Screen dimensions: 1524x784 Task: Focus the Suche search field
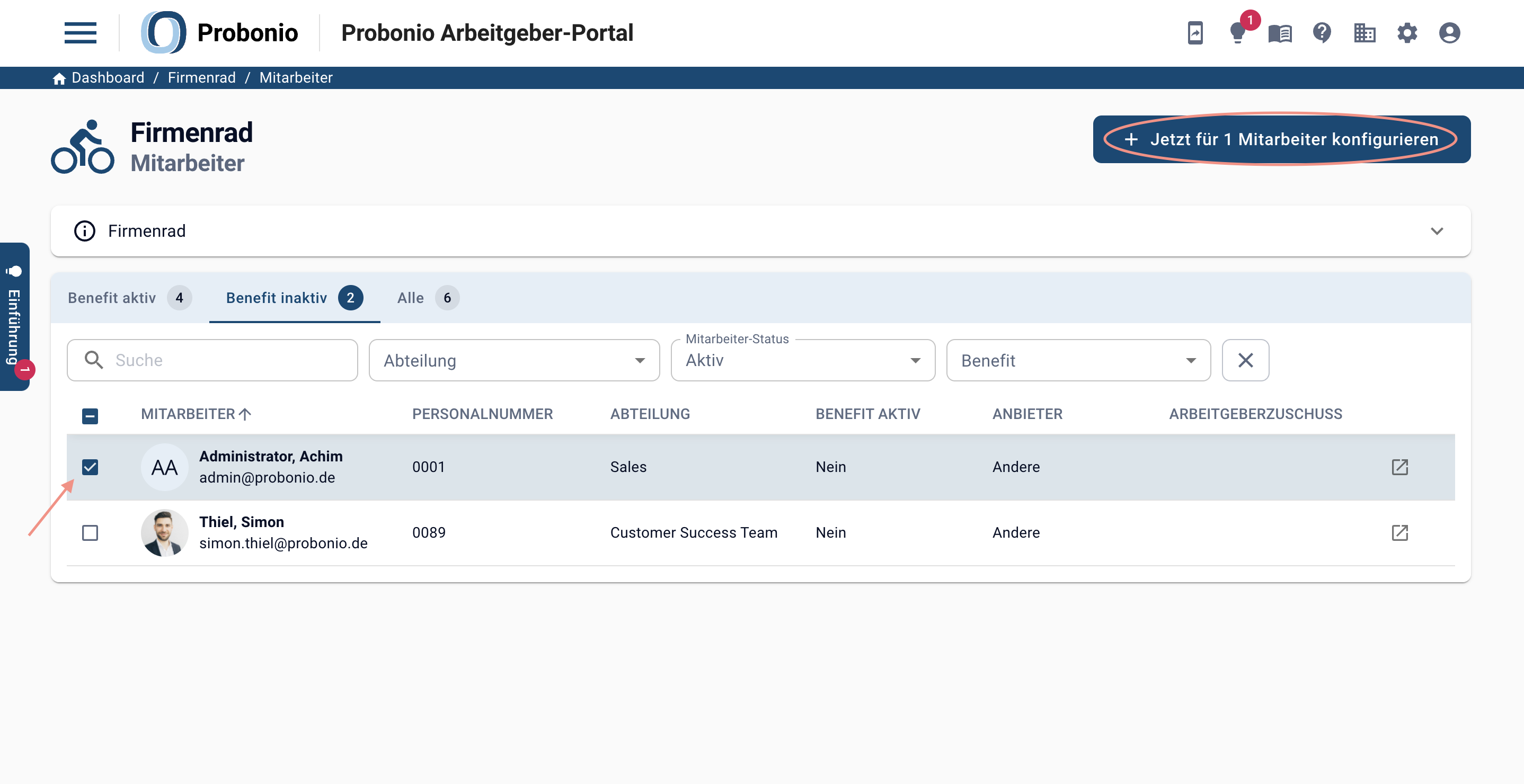(x=212, y=360)
